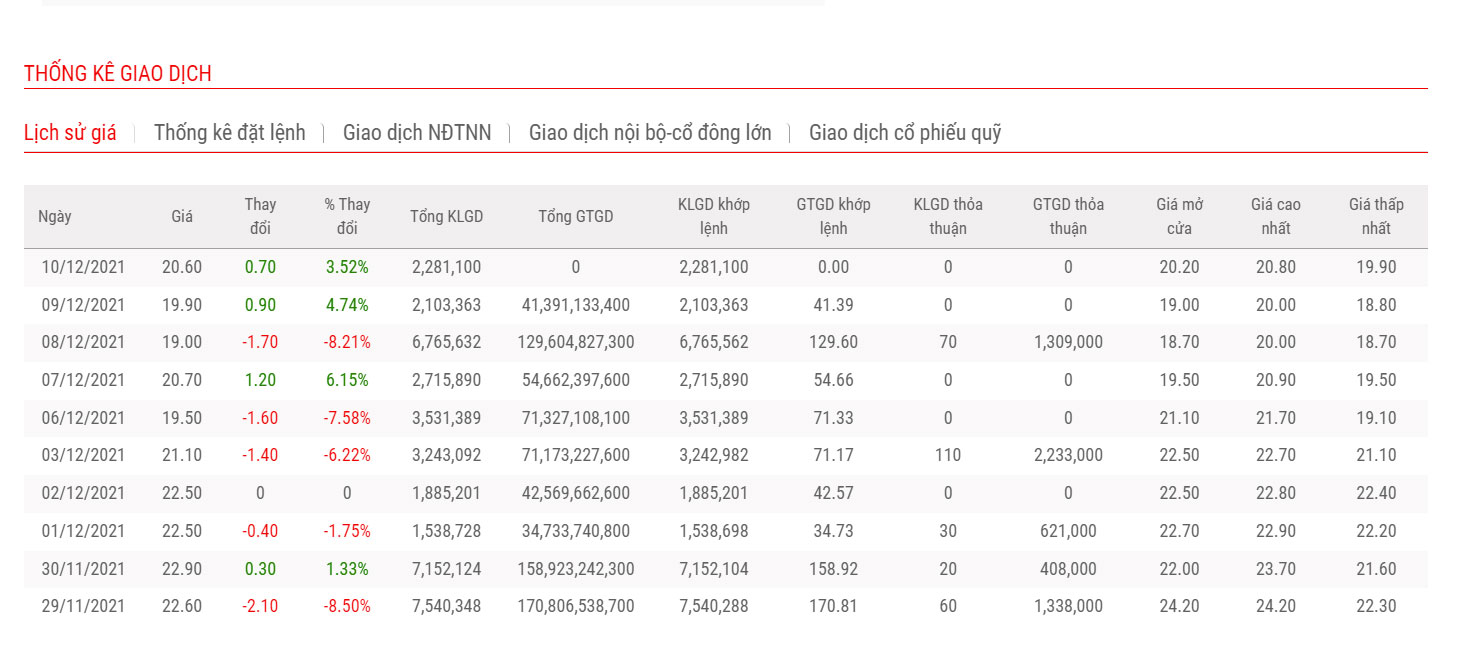Image resolution: width=1468 pixels, height=653 pixels.
Task: Click the Giá mở cửa column header
Action: pyautogui.click(x=1179, y=216)
